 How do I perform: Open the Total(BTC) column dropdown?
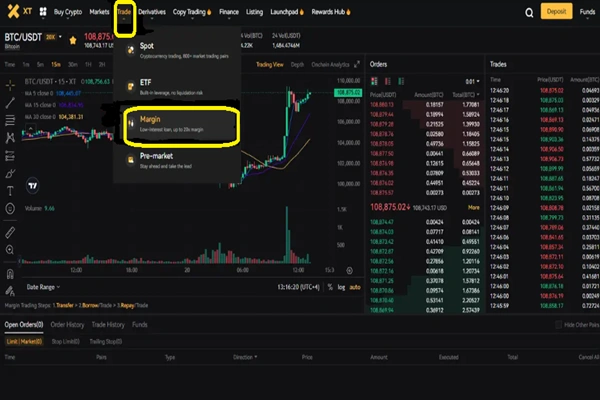pyautogui.click(x=466, y=95)
